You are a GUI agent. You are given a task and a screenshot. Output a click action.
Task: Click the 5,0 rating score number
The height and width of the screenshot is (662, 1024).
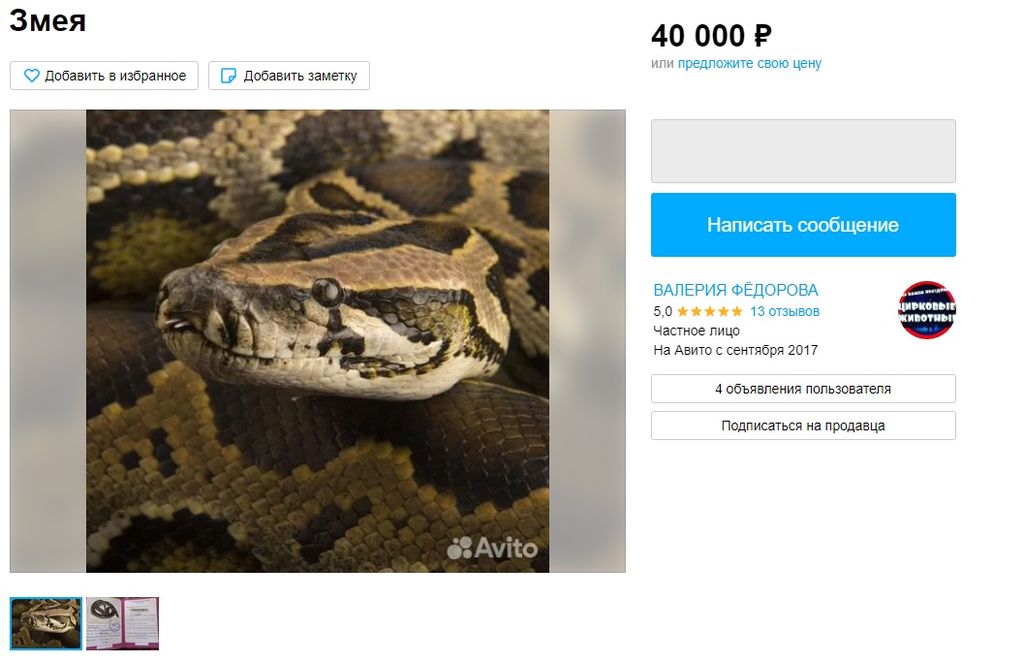coord(662,311)
